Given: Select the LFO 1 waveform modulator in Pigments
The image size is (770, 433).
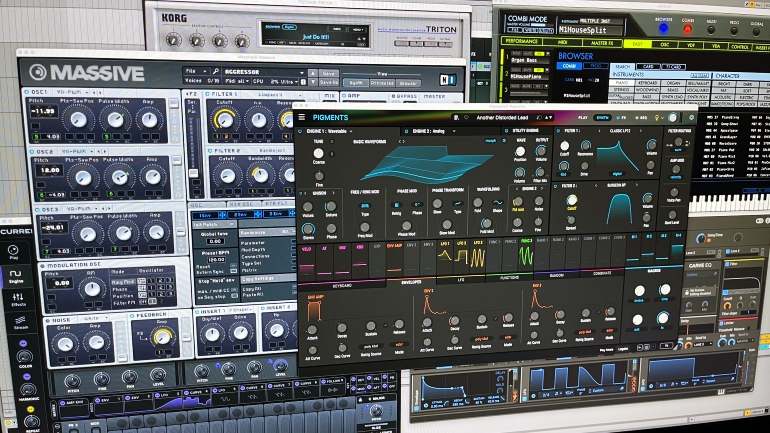Looking at the screenshot, I should click(444, 253).
